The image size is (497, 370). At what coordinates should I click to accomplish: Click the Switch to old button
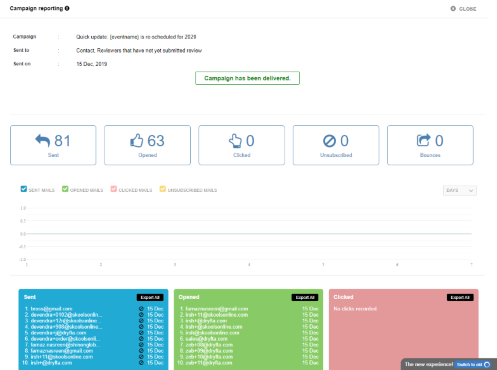click(x=473, y=365)
